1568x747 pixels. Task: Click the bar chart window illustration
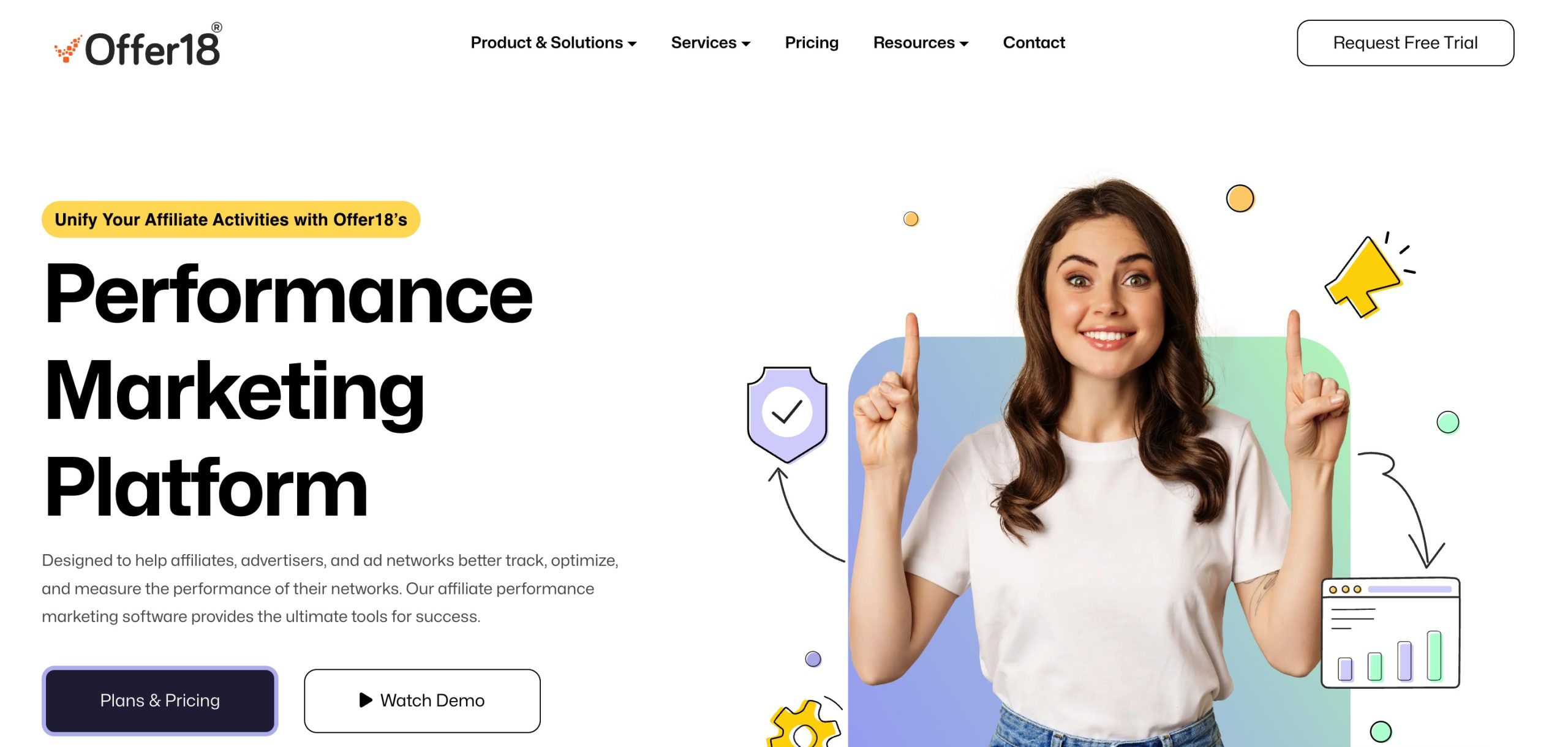tap(1390, 633)
